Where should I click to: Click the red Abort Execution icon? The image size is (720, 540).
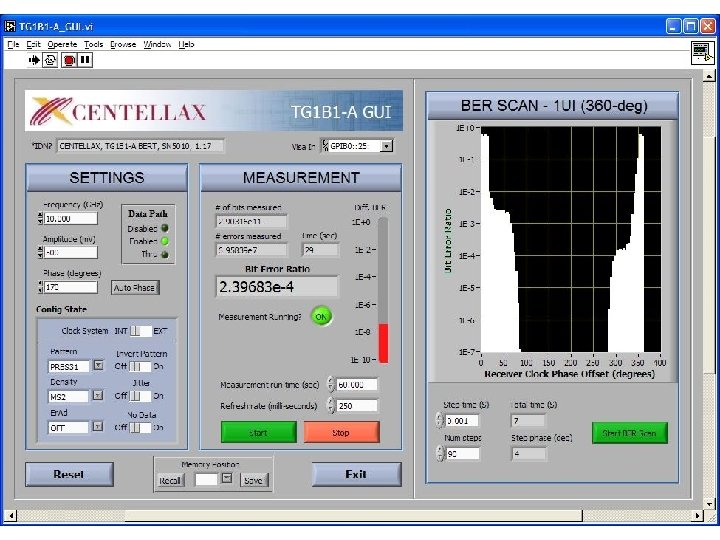(69, 60)
